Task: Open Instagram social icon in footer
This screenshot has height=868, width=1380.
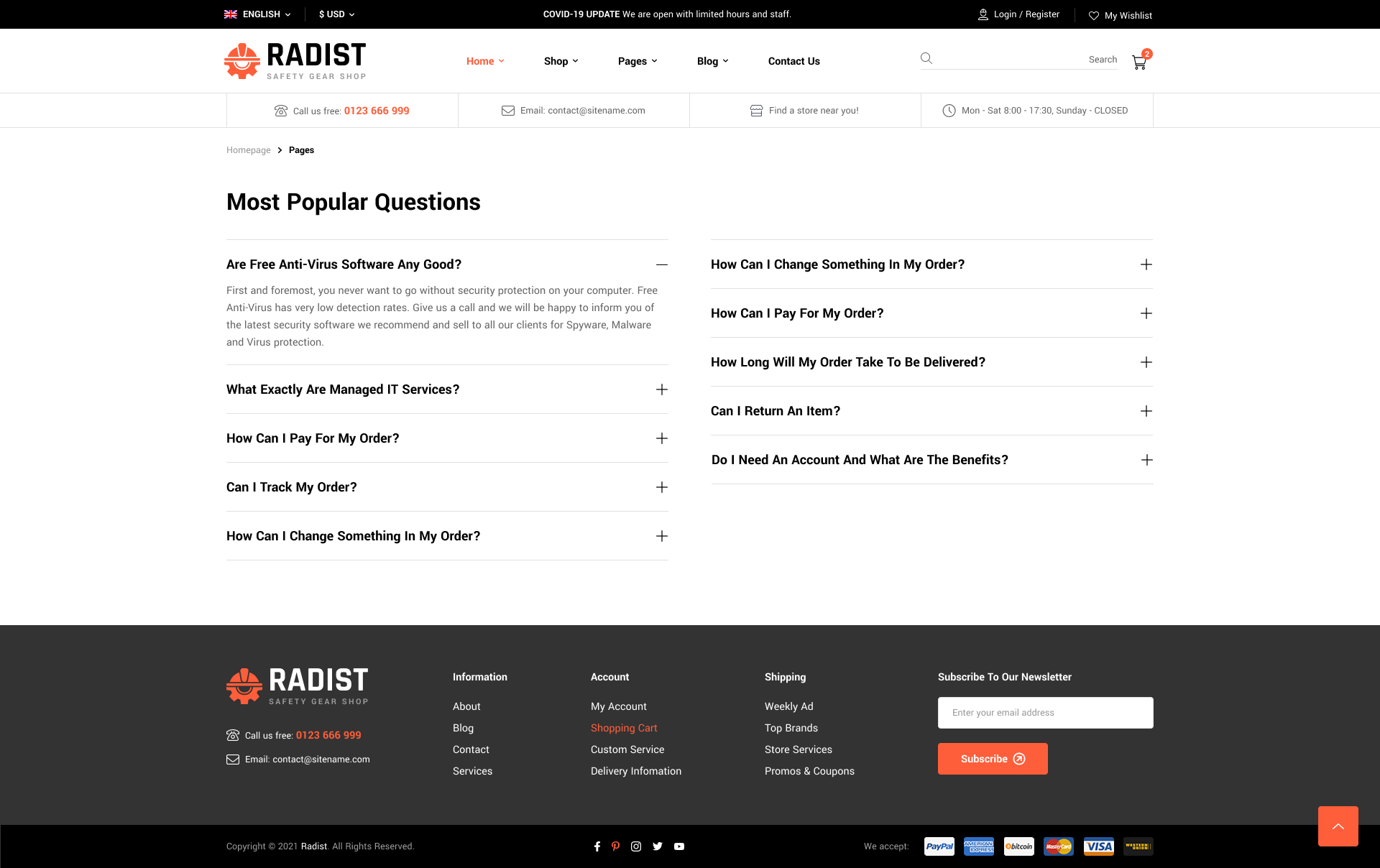Action: (636, 846)
